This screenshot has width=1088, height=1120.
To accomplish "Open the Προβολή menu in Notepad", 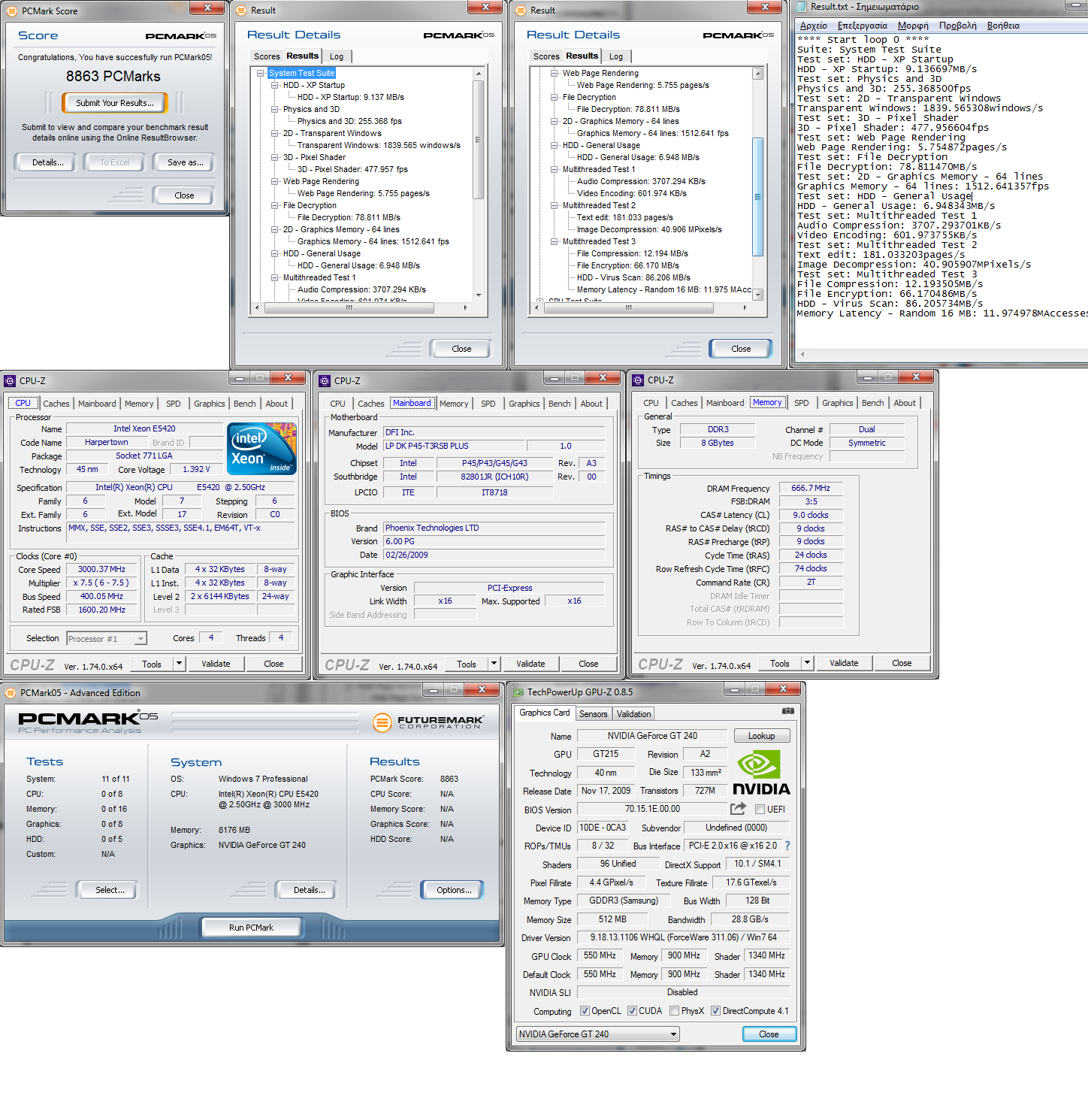I will tap(958, 26).
